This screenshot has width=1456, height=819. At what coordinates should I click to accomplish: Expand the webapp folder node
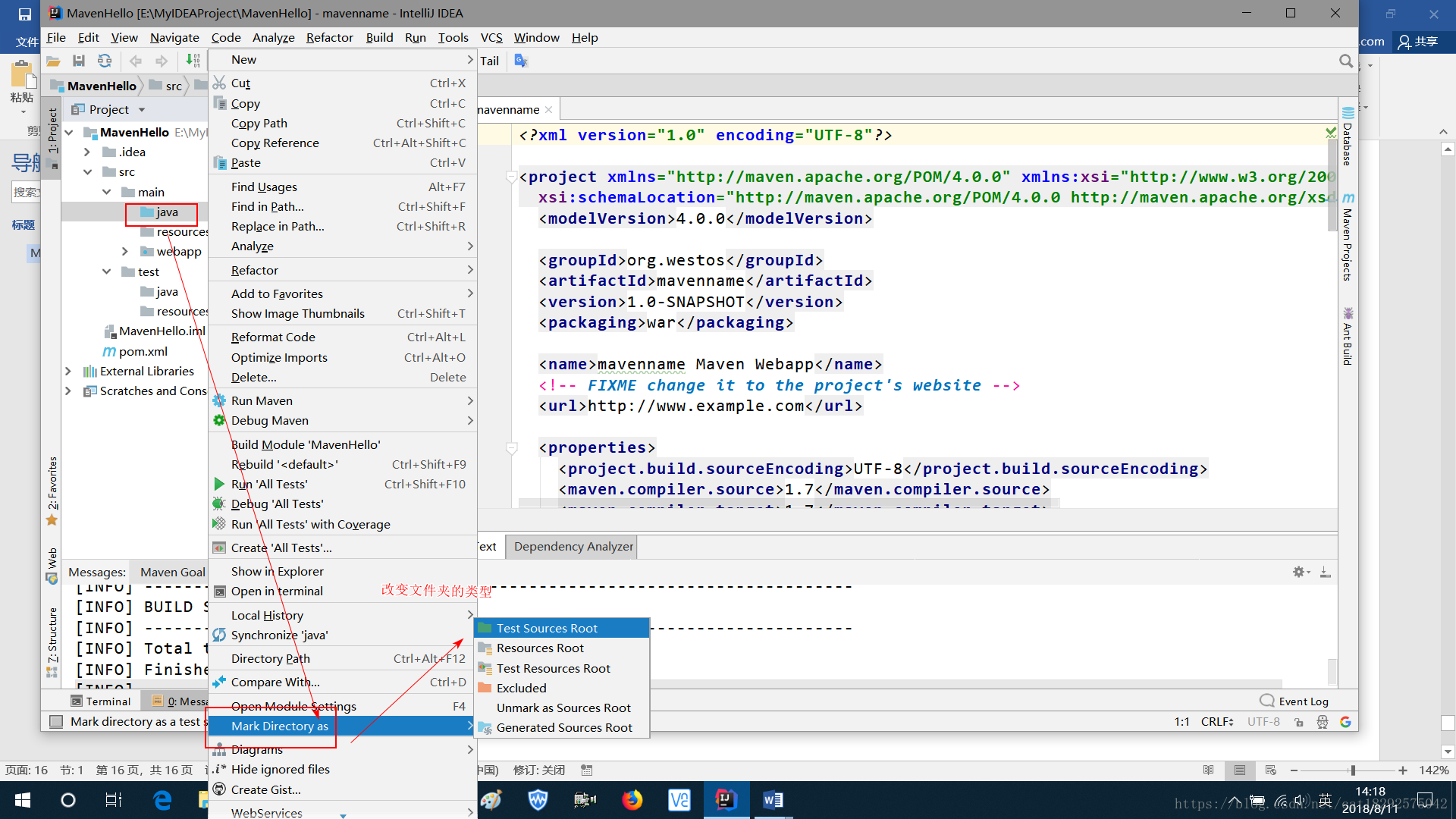point(125,252)
